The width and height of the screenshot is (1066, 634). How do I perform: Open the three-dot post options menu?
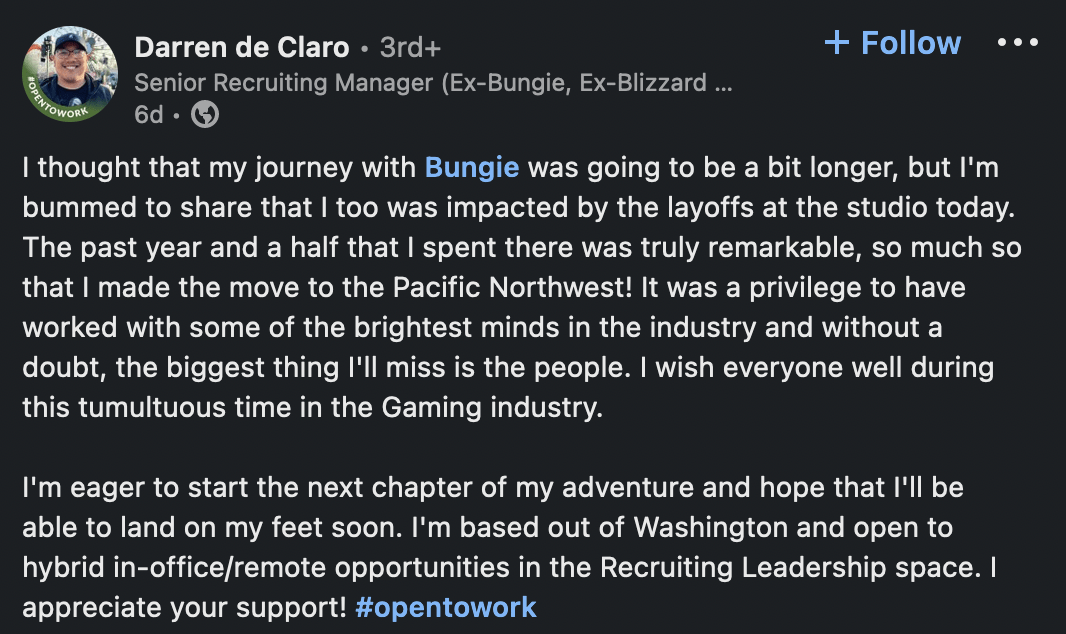[1017, 43]
